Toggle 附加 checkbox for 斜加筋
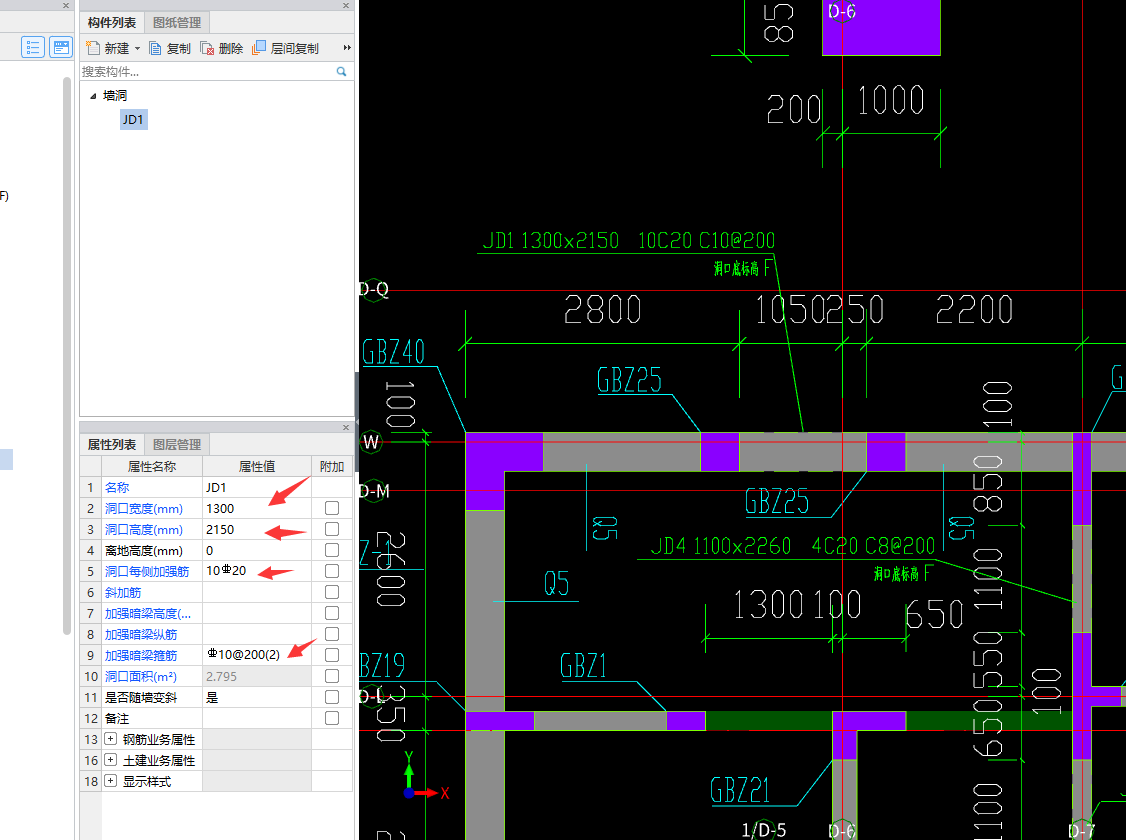The width and height of the screenshot is (1126, 840). point(332,592)
